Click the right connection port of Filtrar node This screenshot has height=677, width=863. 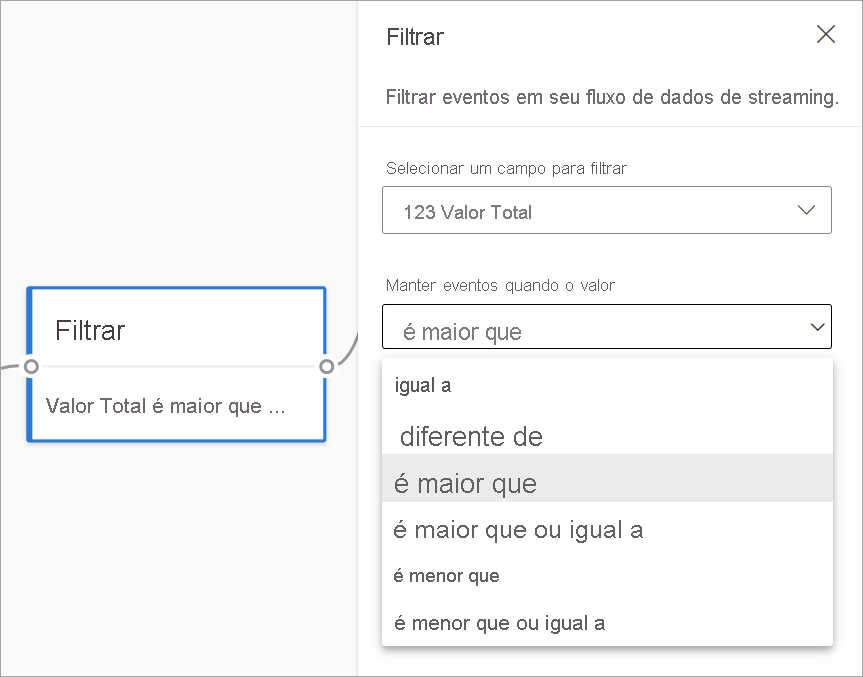(x=324, y=366)
